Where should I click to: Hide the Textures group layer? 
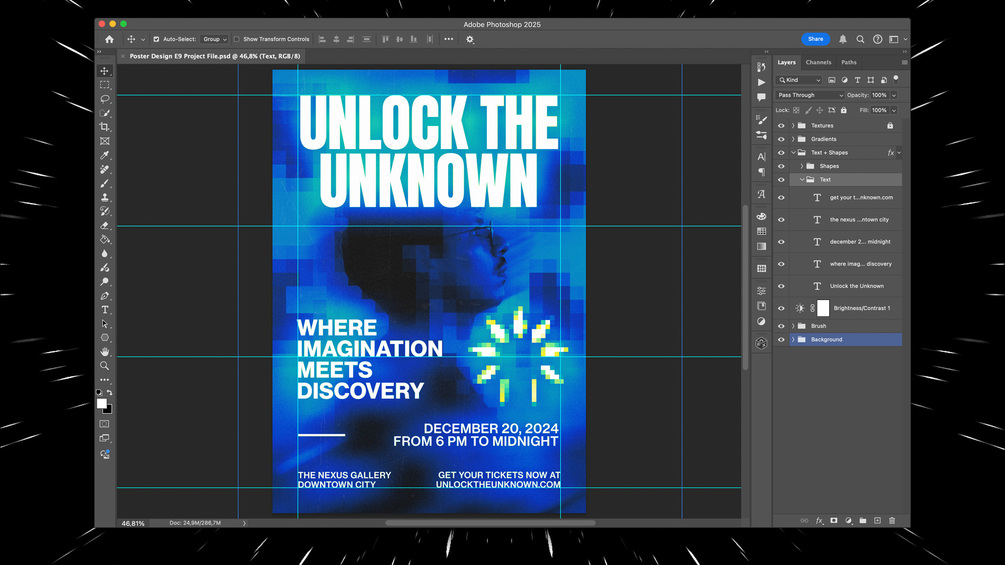click(x=781, y=126)
